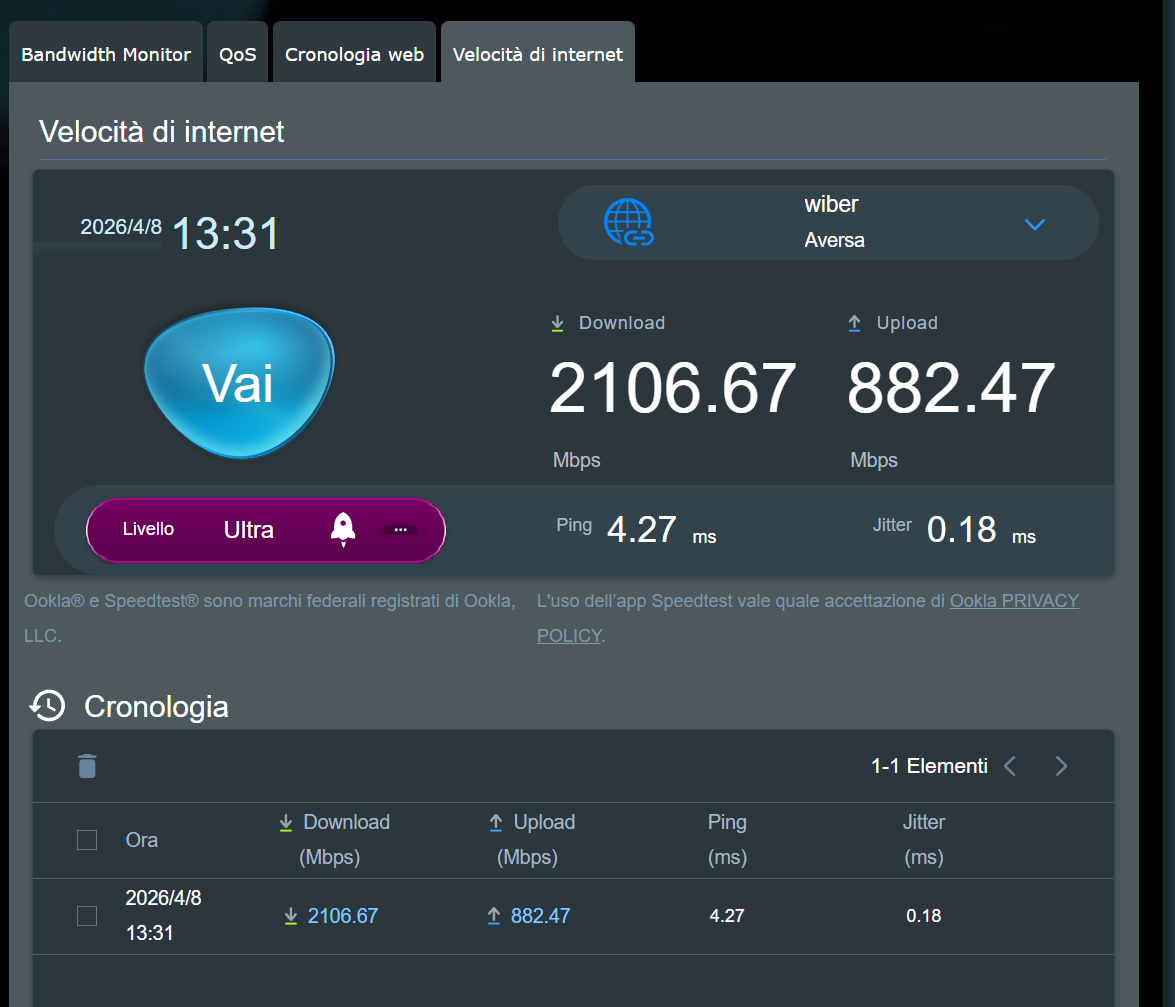Screen dimensions: 1175x1007
Task: Click the large 2106.67 download result
Action: pyautogui.click(x=672, y=388)
